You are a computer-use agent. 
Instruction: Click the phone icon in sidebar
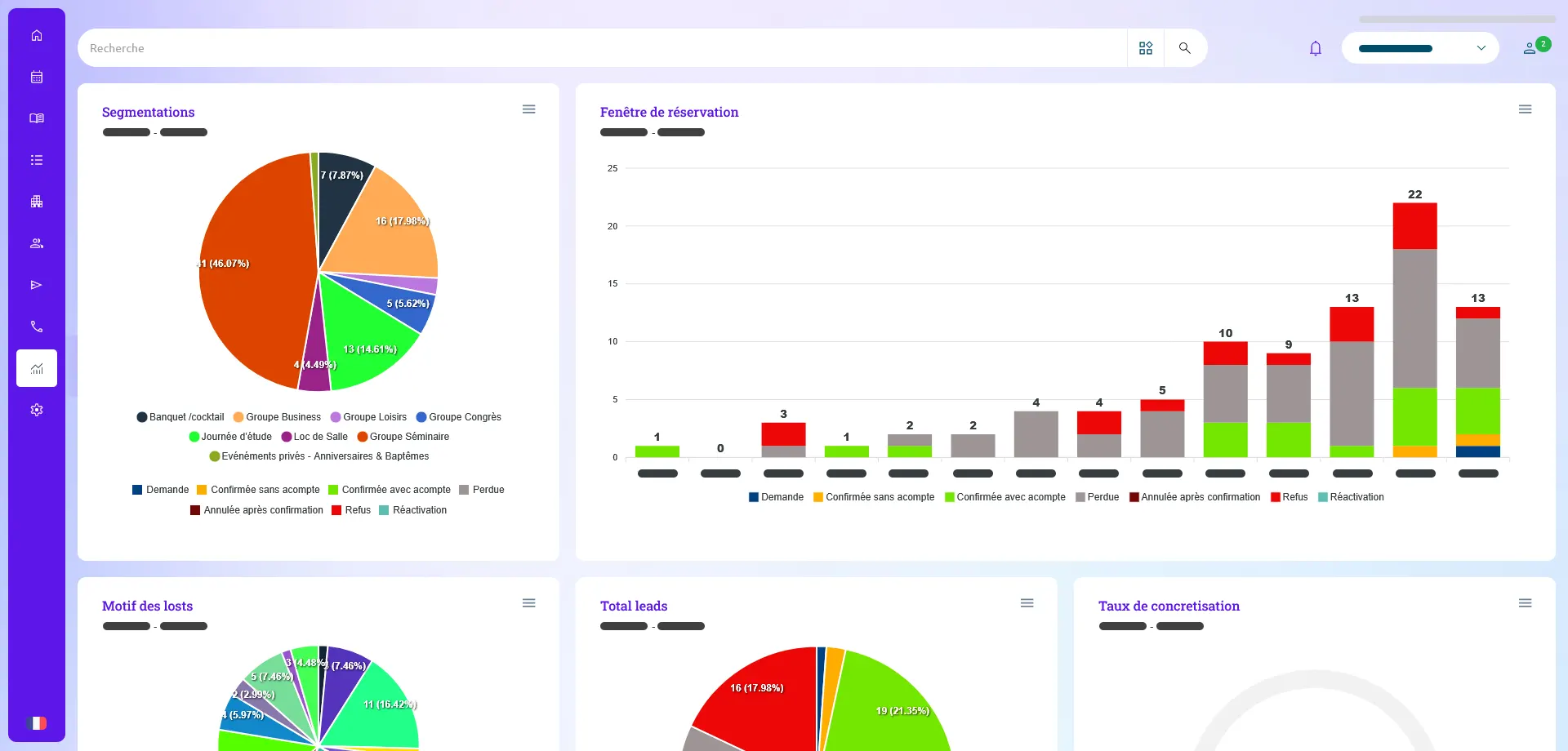(37, 327)
